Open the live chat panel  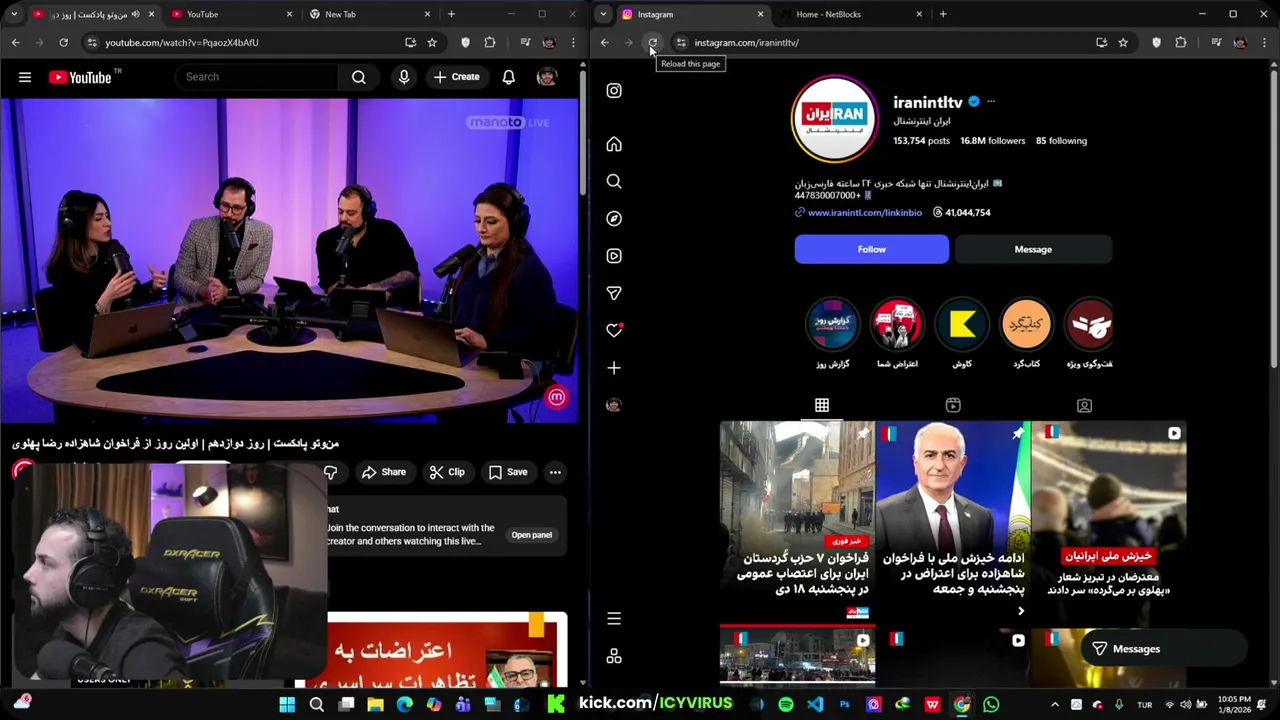pyautogui.click(x=532, y=535)
